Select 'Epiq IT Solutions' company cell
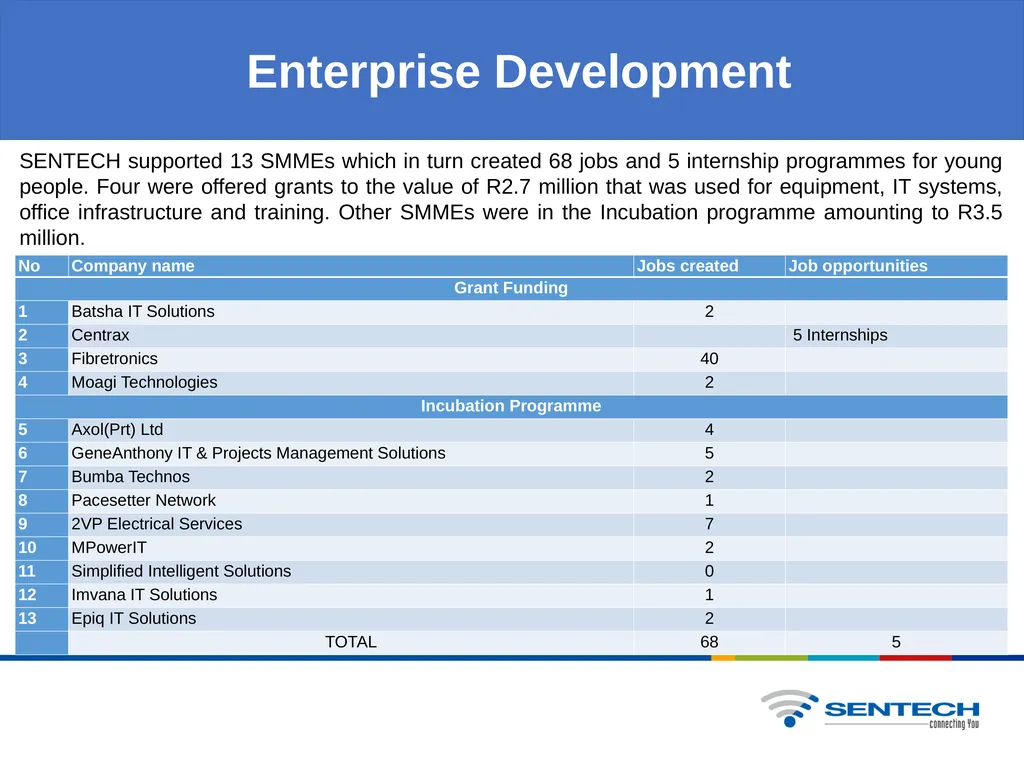The width and height of the screenshot is (1024, 768). (x=351, y=618)
